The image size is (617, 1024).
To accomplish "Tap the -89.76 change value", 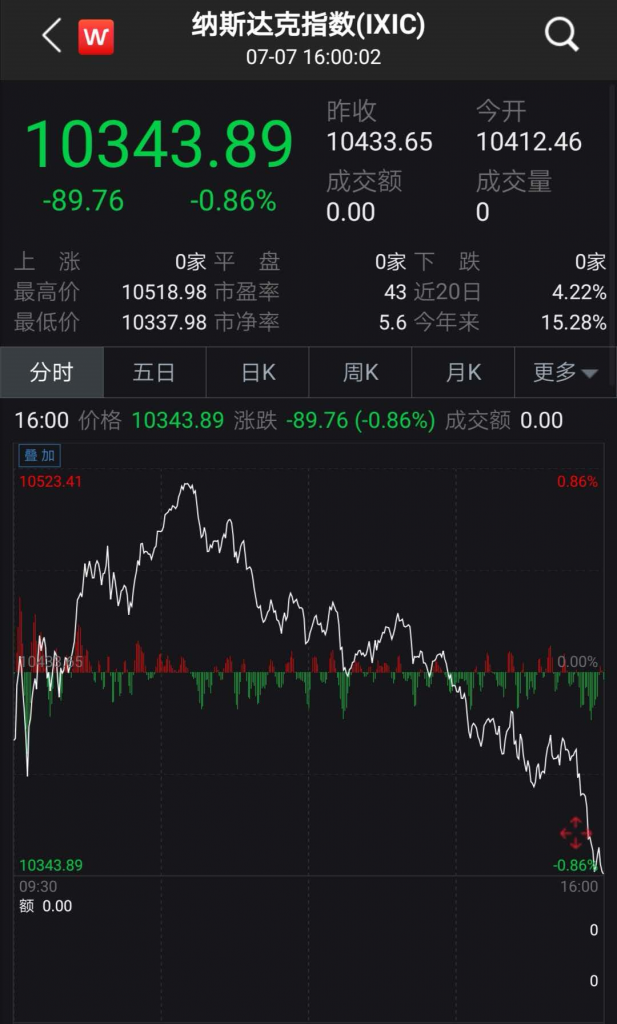I will coord(83,201).
